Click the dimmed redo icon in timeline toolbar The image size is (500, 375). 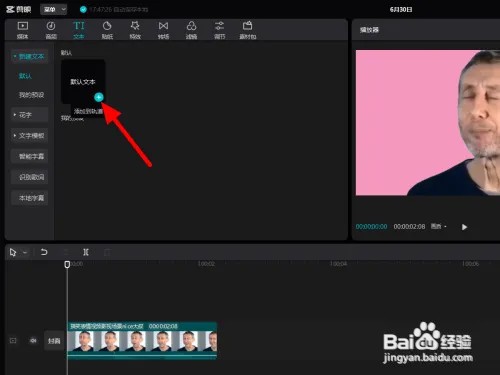click(x=66, y=252)
